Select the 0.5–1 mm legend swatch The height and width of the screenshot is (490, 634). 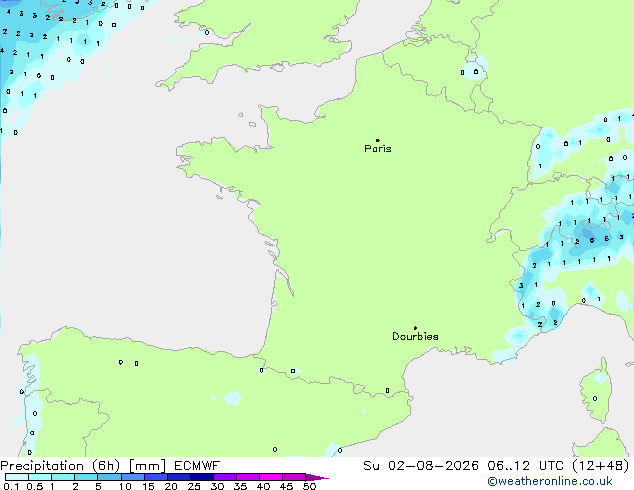point(40,477)
